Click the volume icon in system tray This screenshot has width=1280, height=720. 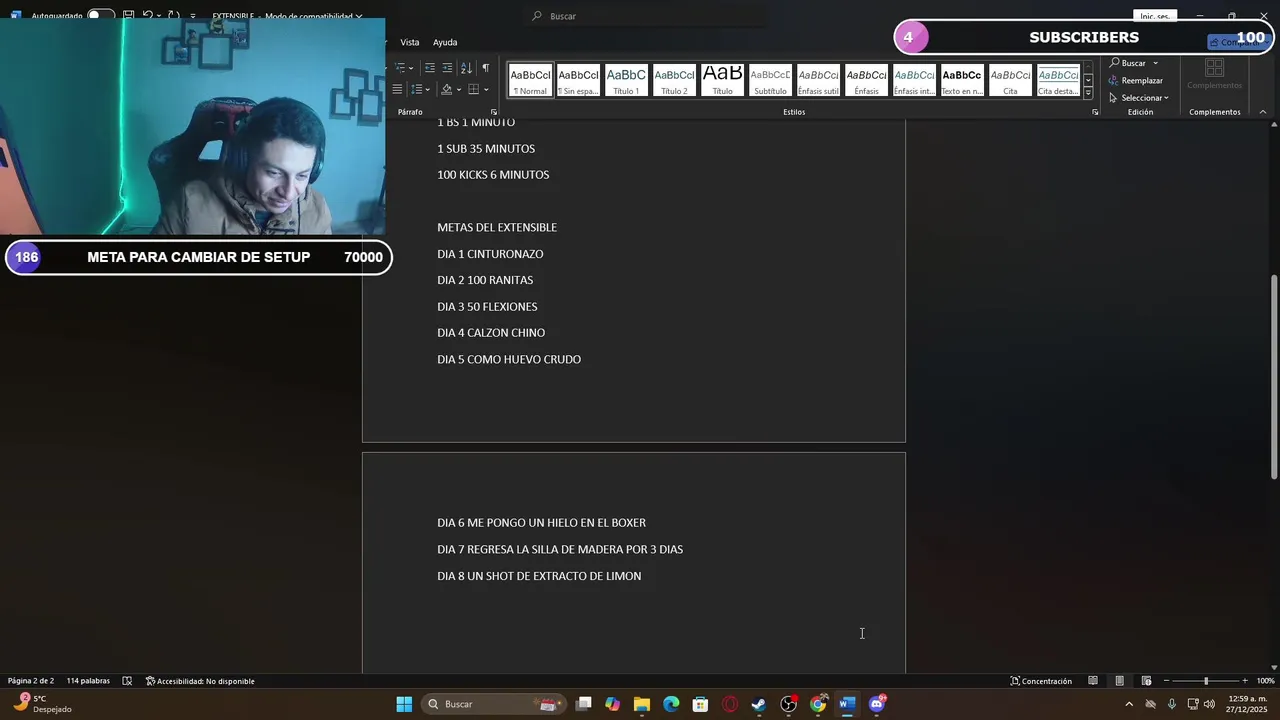(1209, 704)
